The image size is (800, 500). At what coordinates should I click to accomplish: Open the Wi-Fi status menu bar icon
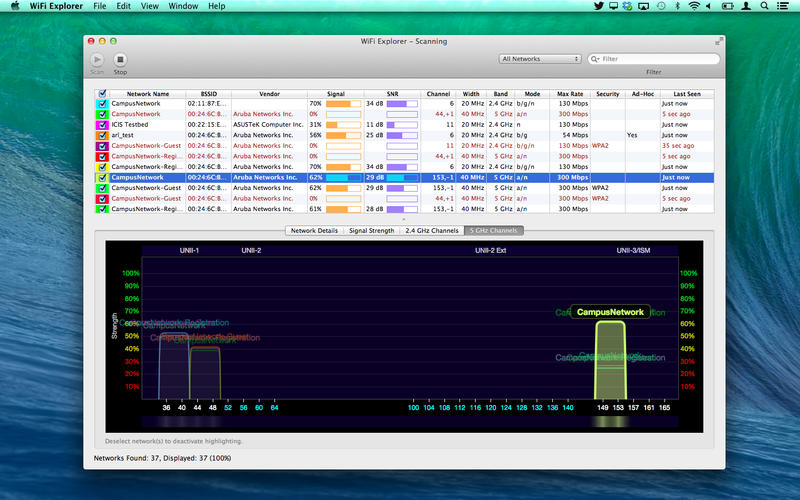tap(694, 6)
